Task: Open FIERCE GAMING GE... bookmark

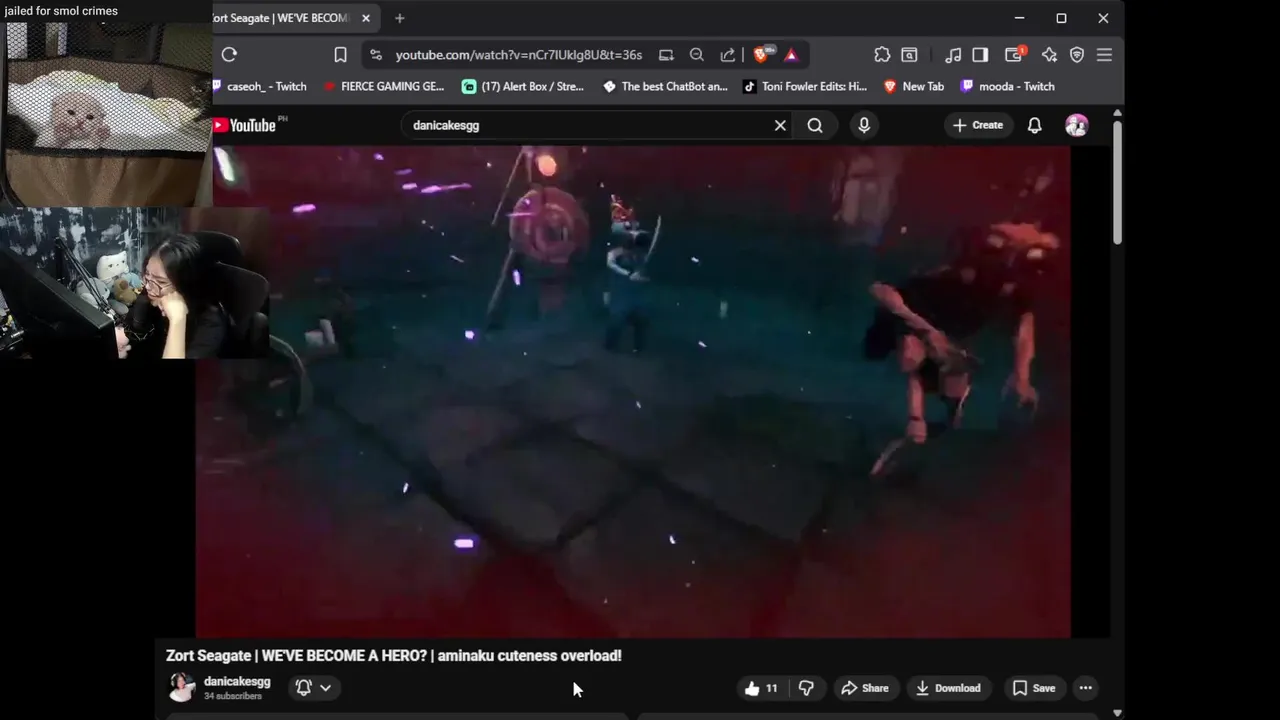Action: (x=384, y=86)
